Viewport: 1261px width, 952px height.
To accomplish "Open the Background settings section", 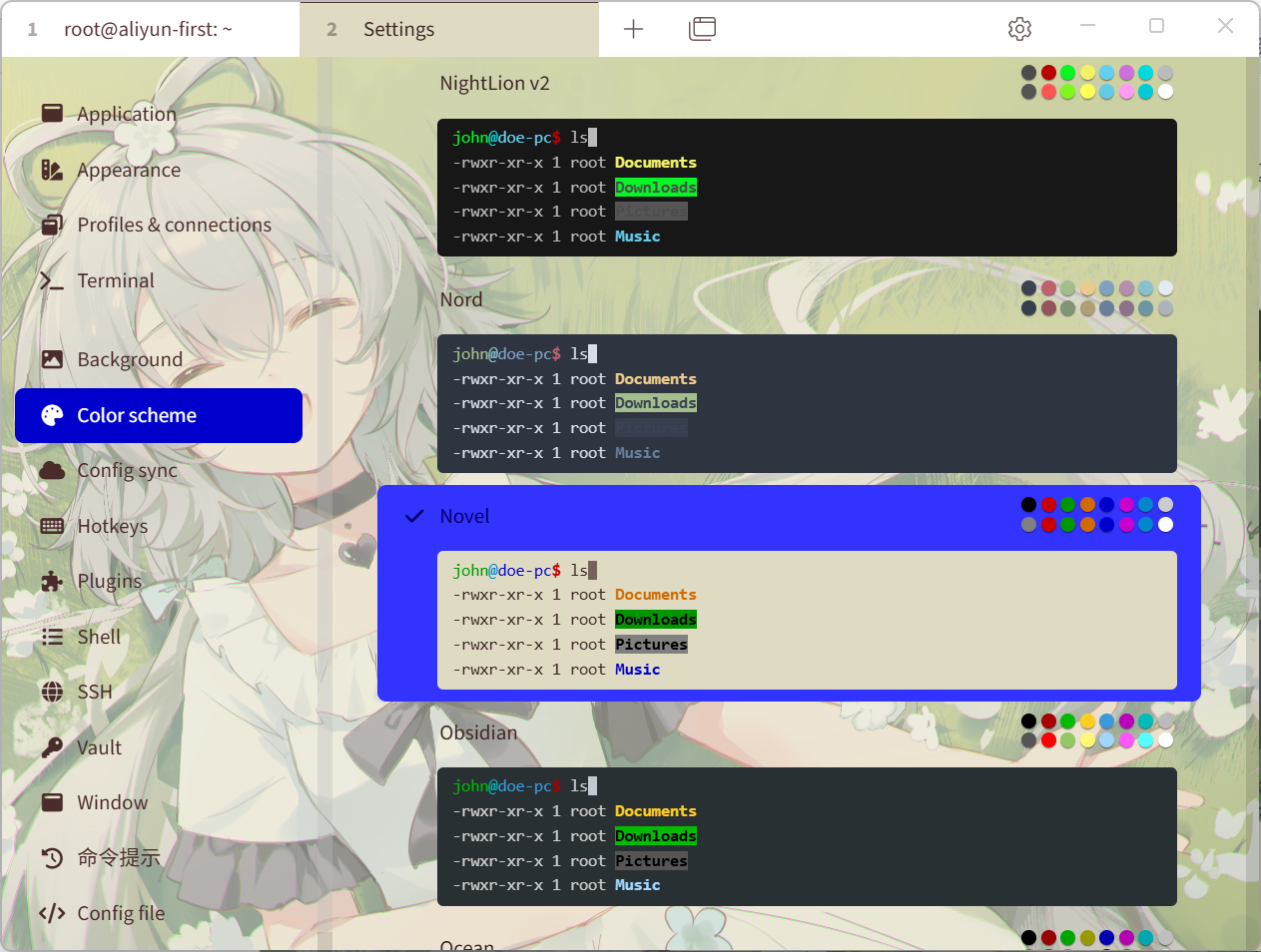I will pos(159,359).
